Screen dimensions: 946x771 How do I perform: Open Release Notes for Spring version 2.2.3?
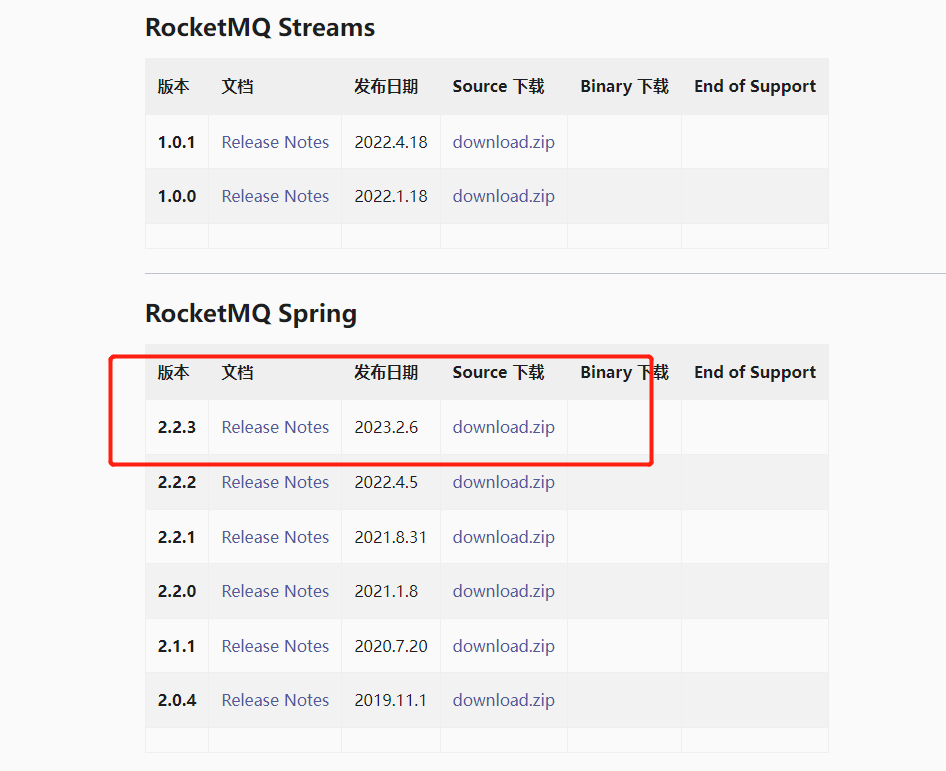[275, 428]
